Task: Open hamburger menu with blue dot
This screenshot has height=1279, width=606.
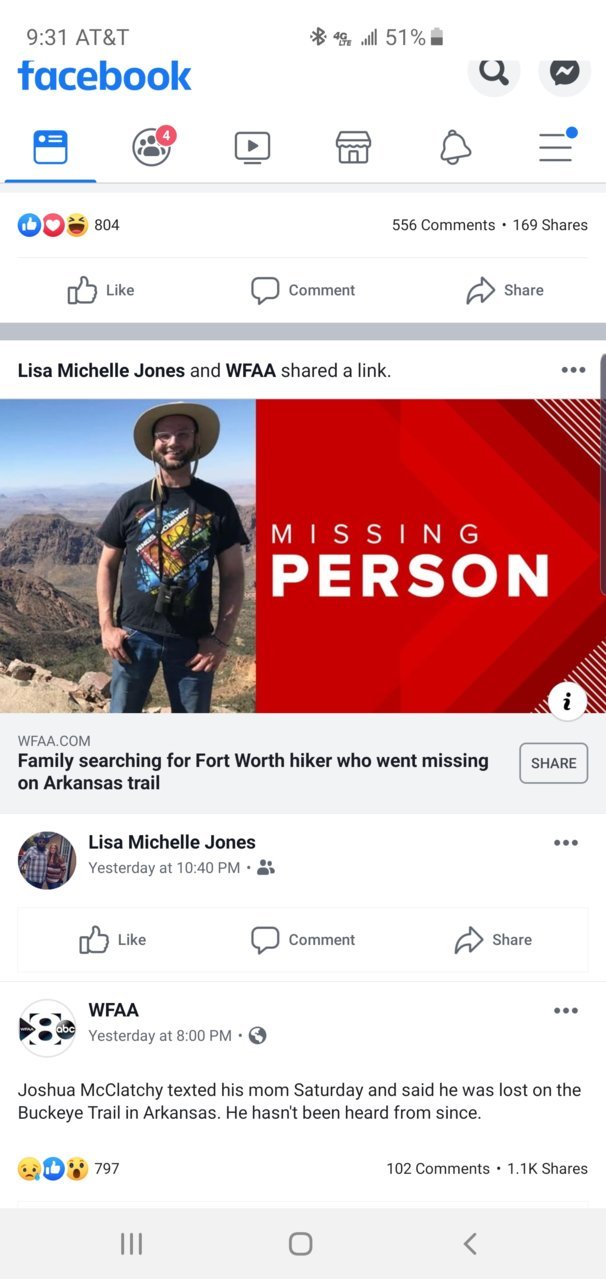Action: 556,146
